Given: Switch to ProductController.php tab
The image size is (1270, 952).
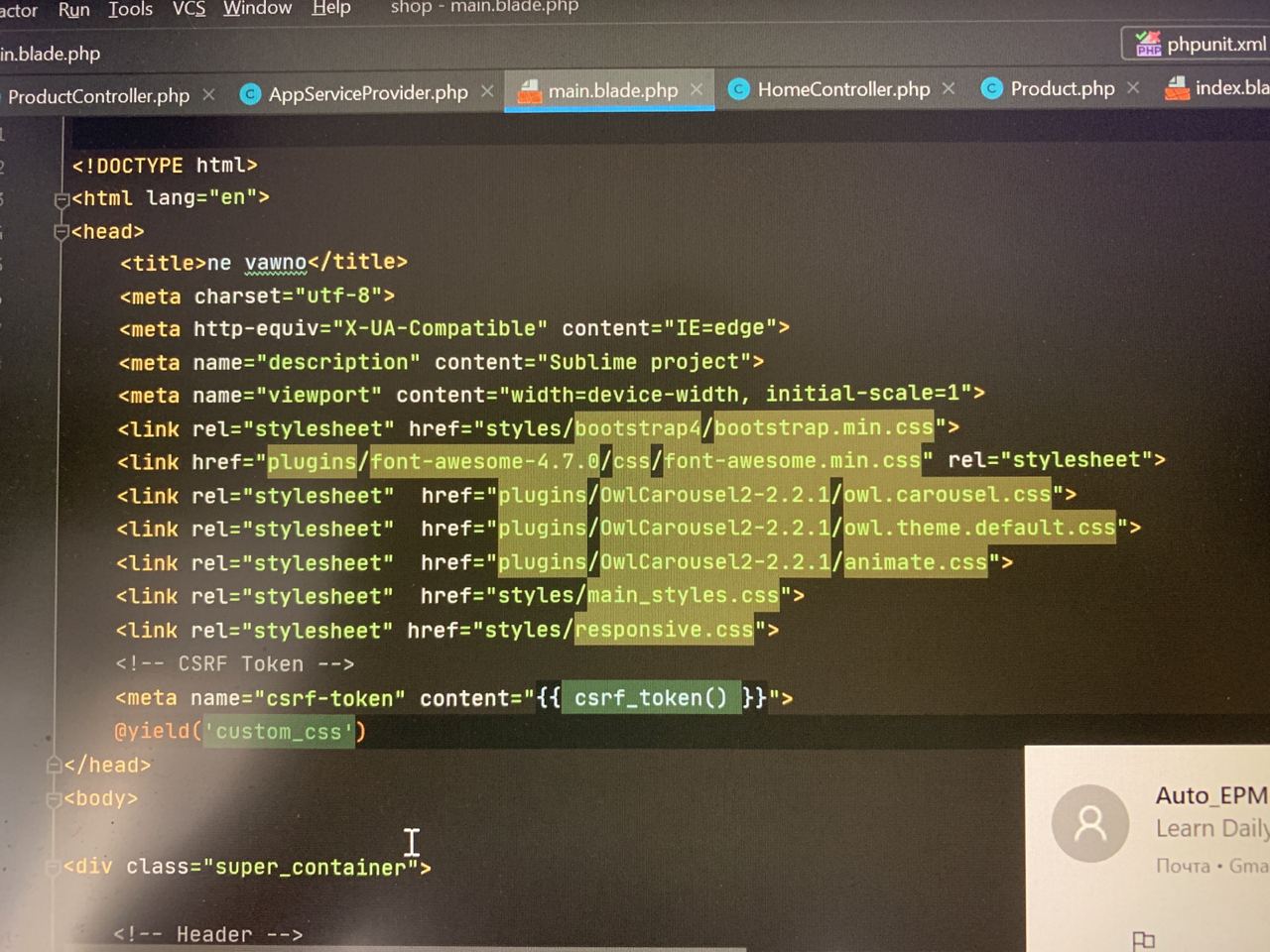Looking at the screenshot, I should click(97, 96).
